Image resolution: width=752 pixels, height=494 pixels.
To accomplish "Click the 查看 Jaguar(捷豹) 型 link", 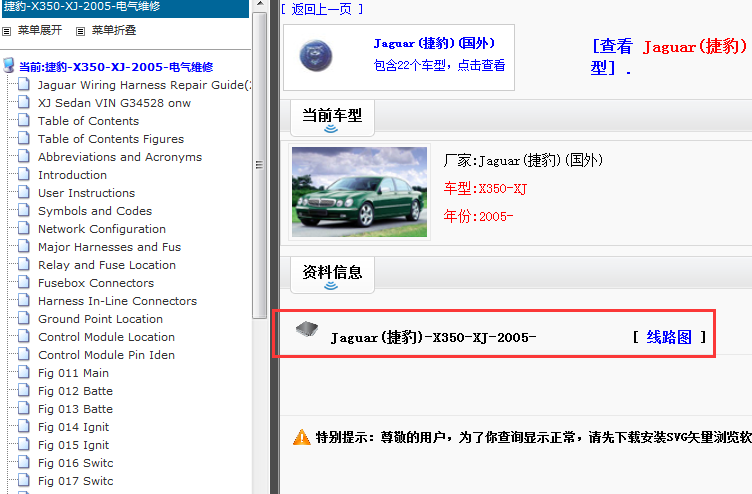I will [670, 57].
